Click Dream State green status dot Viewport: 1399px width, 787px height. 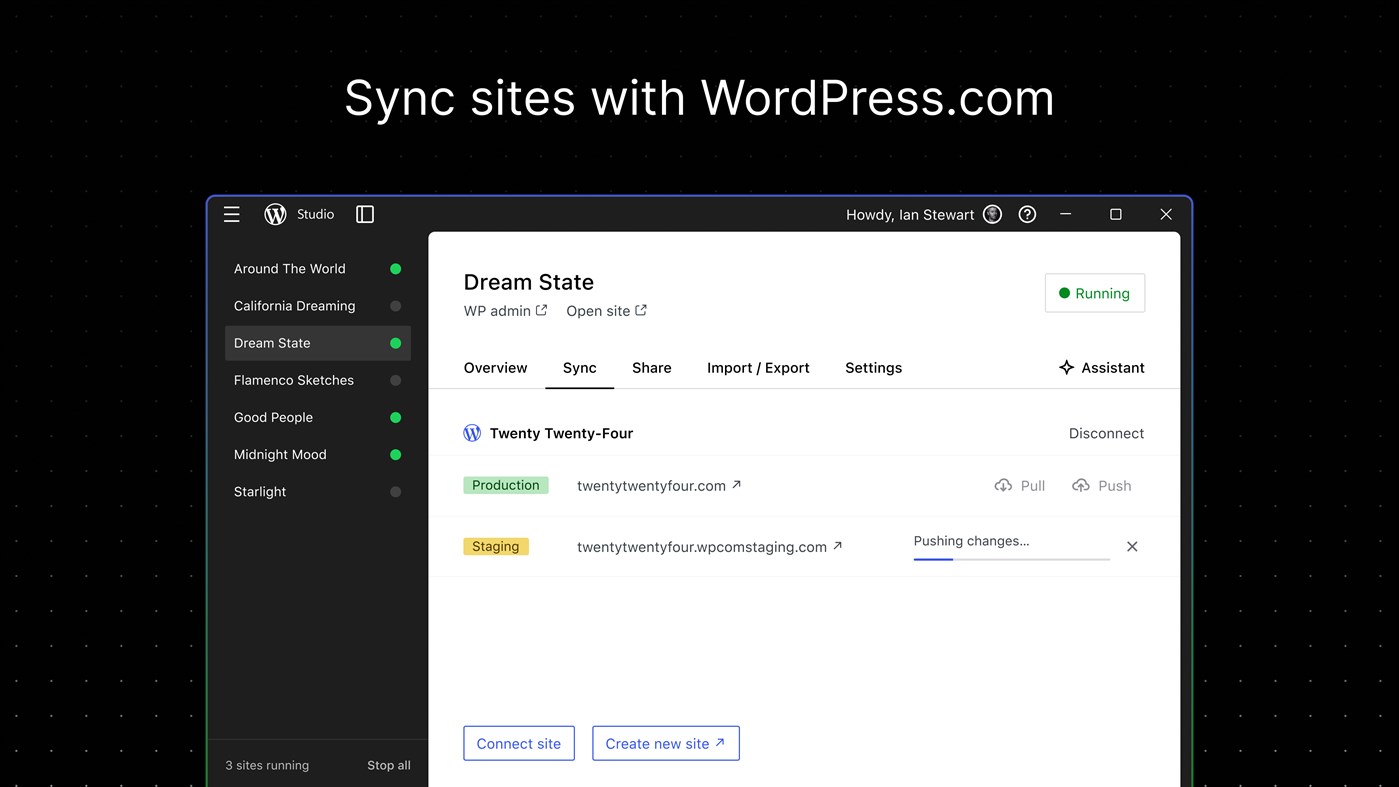click(395, 343)
